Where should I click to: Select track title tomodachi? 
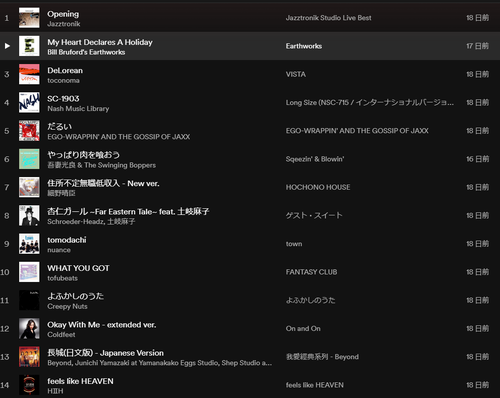(x=67, y=240)
